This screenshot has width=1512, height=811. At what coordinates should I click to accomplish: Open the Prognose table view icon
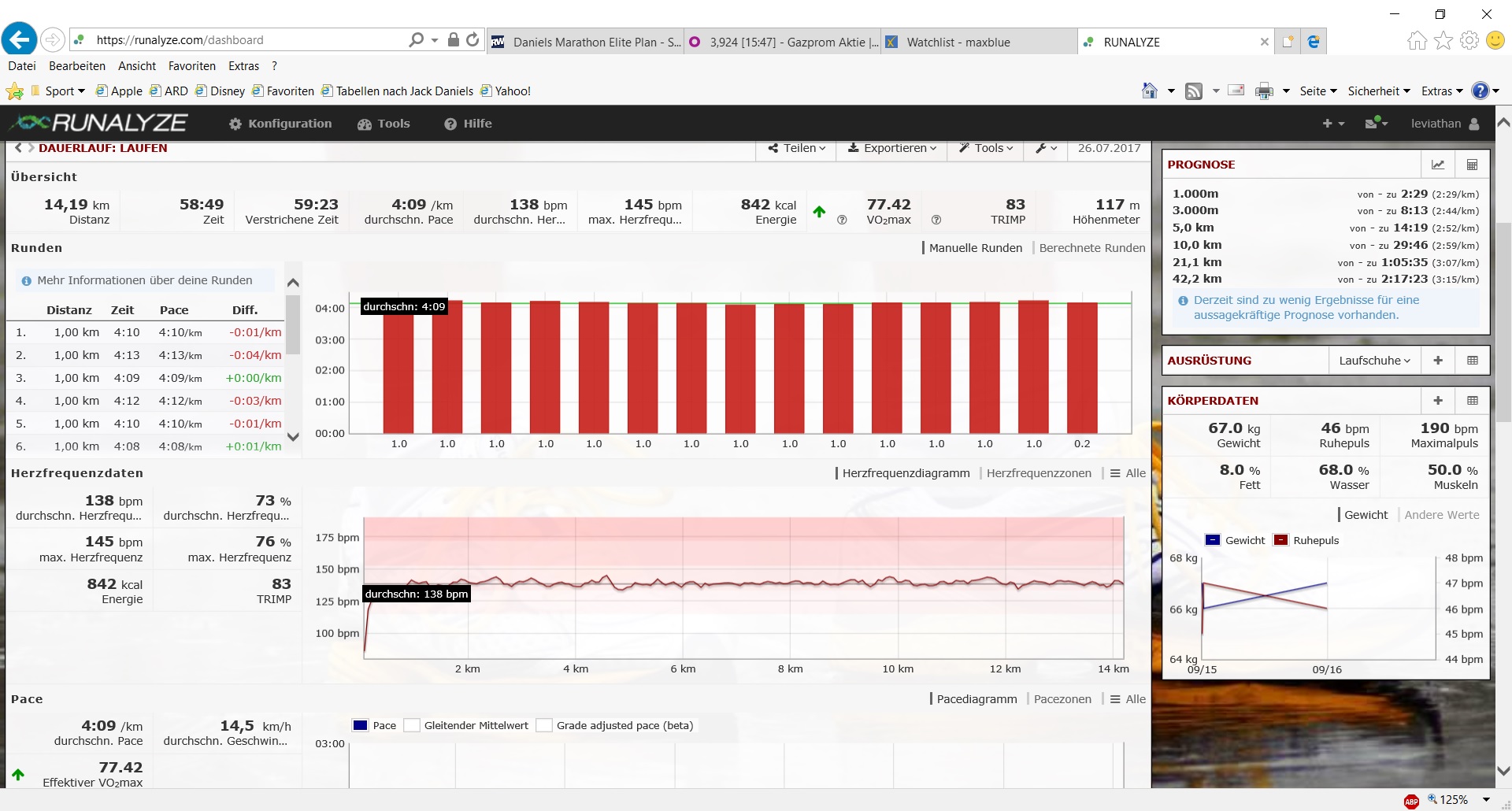click(1472, 165)
